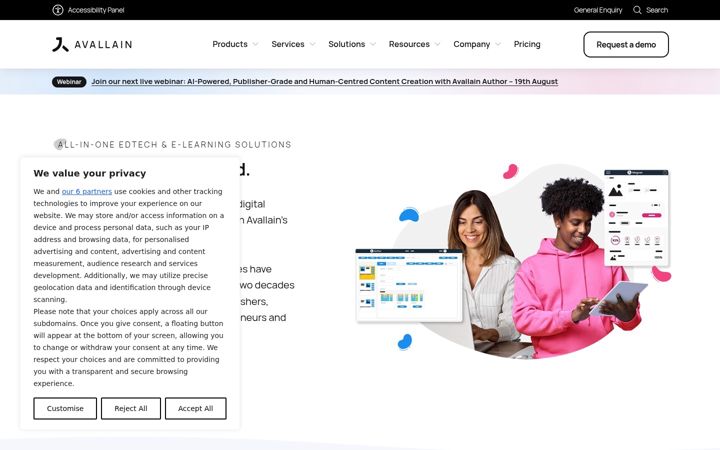
Task: Expand the Products dropdown chevron
Action: [x=255, y=45]
